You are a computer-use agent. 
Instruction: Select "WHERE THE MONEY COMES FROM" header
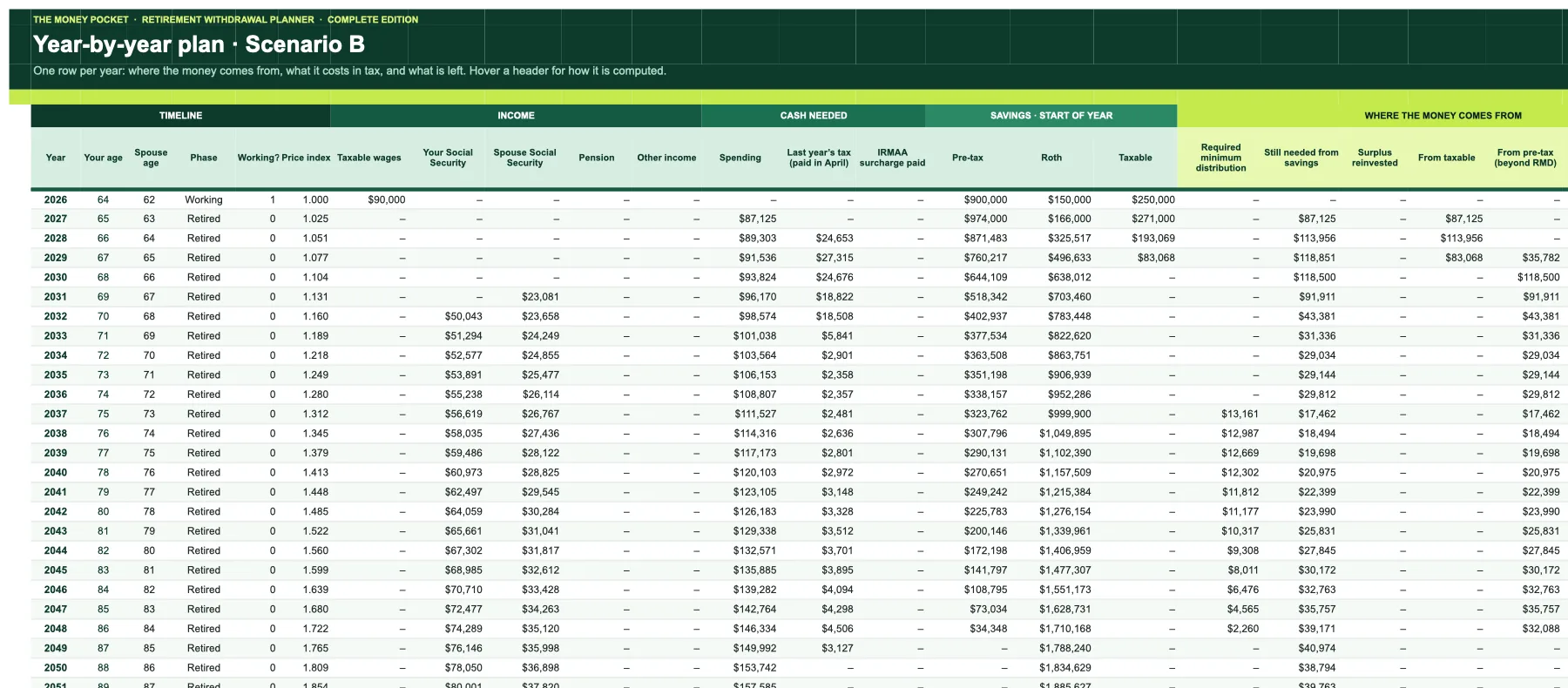pos(1443,116)
